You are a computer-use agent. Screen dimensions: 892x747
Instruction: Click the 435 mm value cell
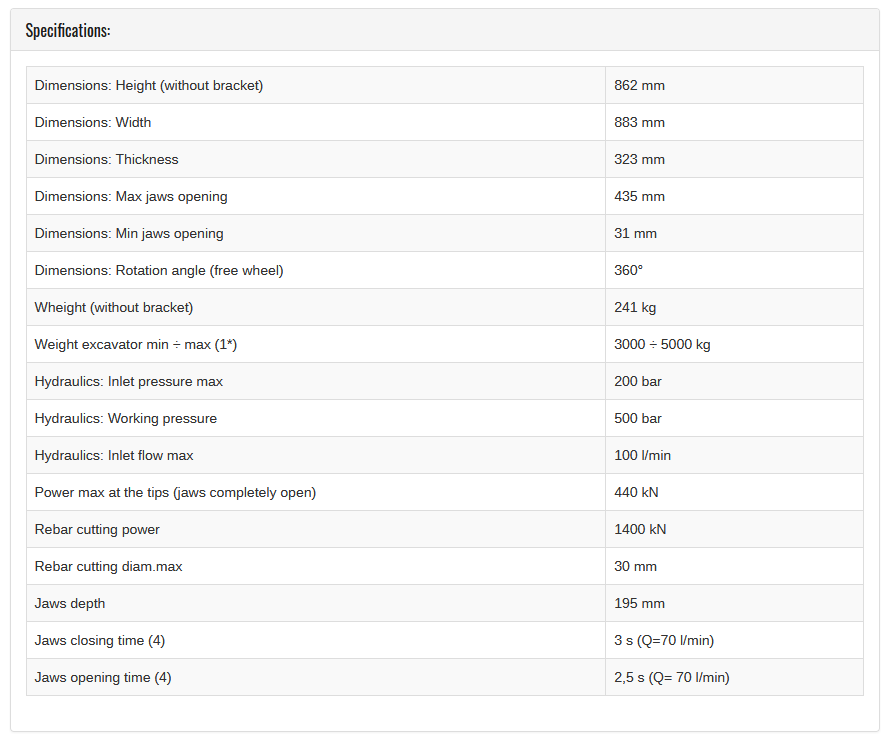[734, 196]
